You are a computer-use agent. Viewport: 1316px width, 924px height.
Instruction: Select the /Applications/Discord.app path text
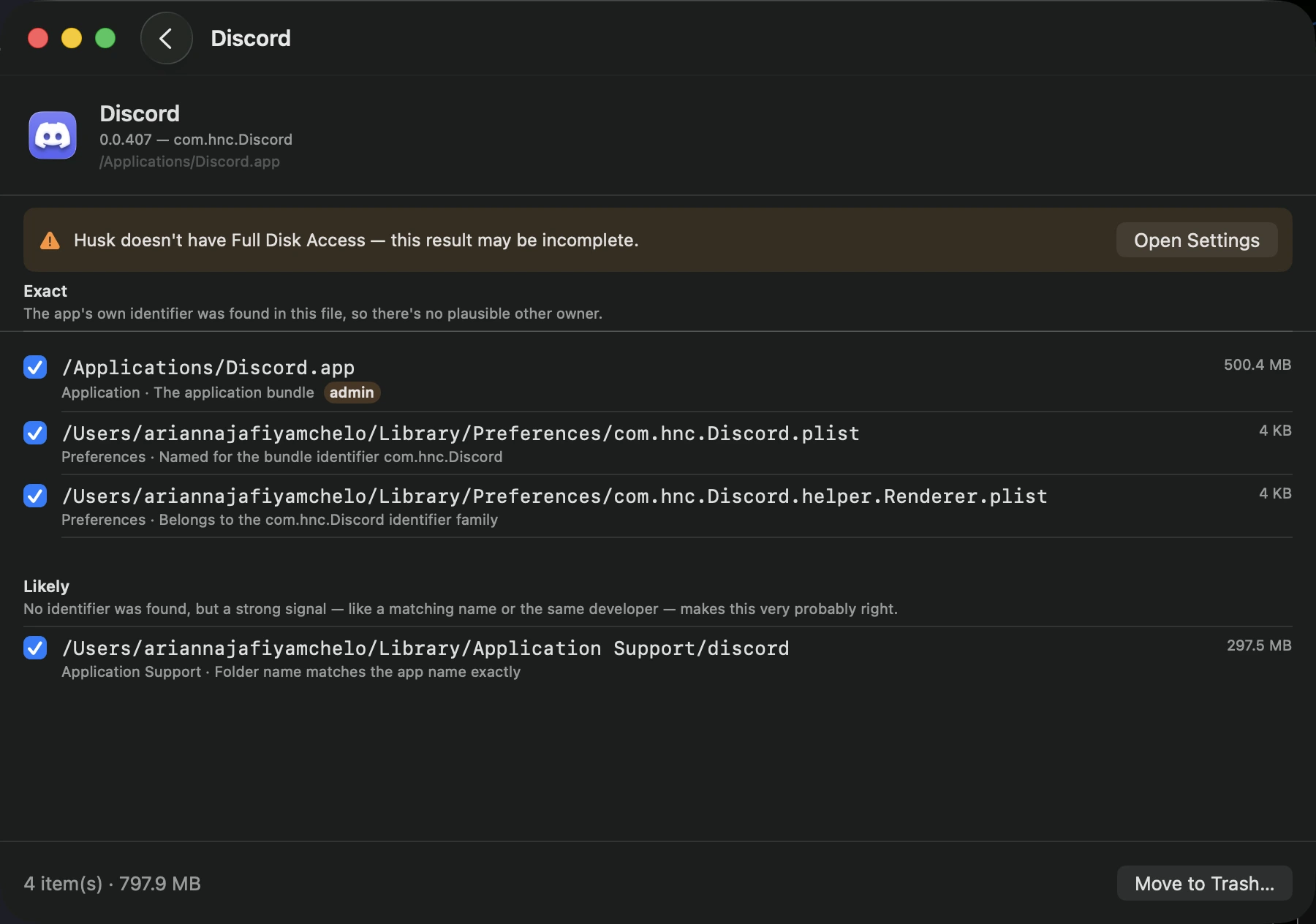pos(208,367)
